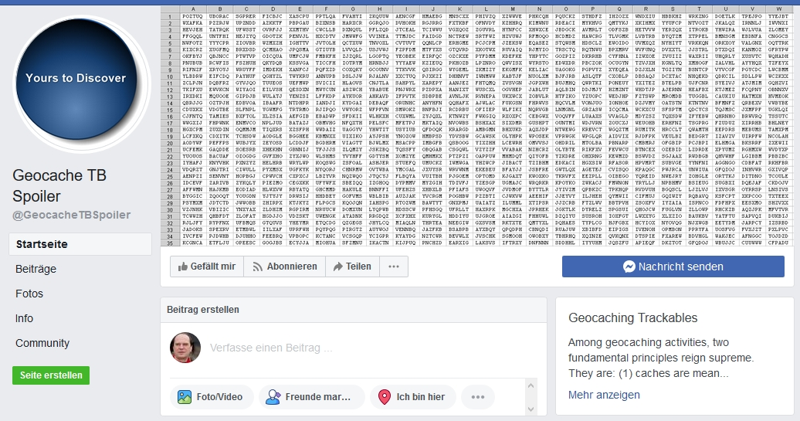Viewport: 800px width, 421px height.
Task: Click the @GeocacheTBSpoiler username
Action: click(x=71, y=215)
